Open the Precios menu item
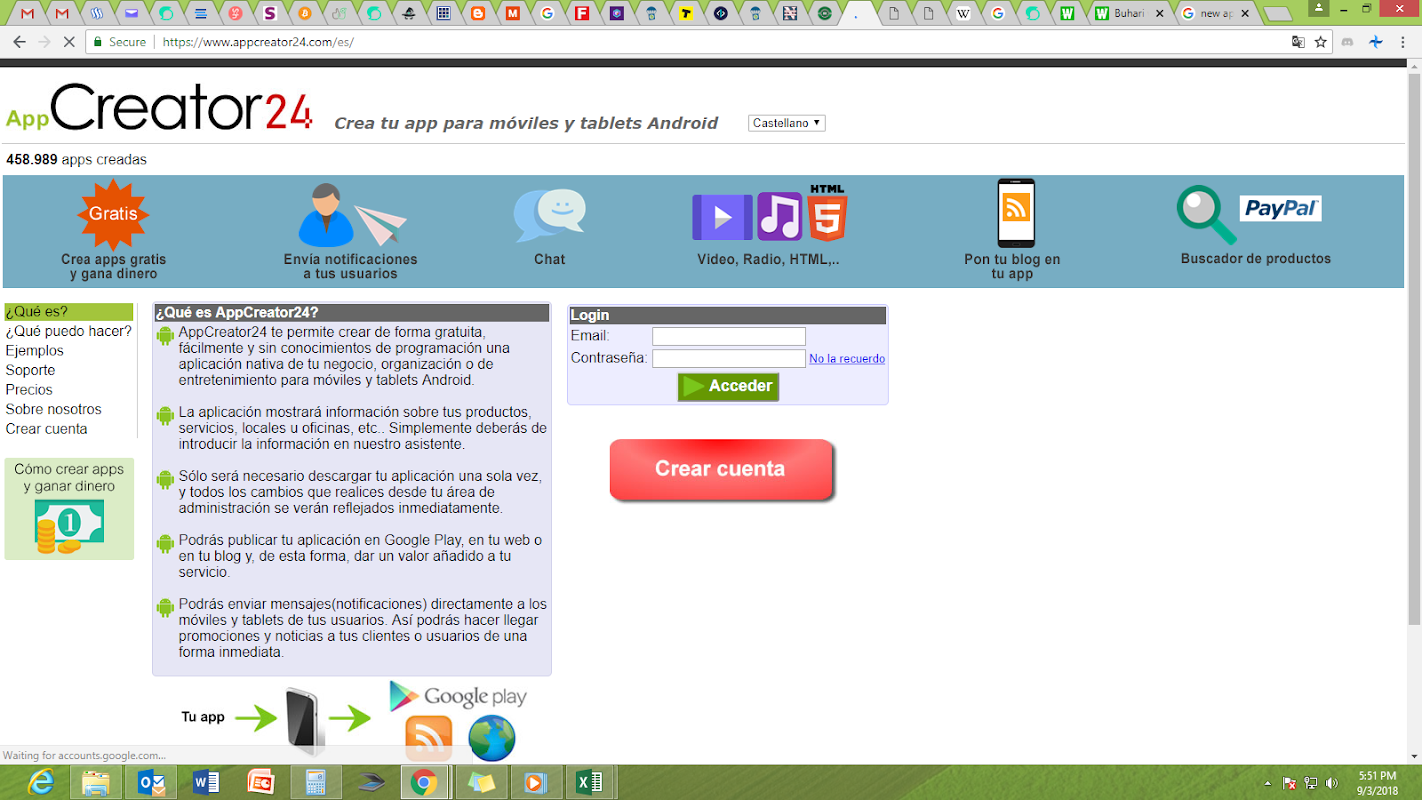The height and width of the screenshot is (800, 1422). (29, 390)
